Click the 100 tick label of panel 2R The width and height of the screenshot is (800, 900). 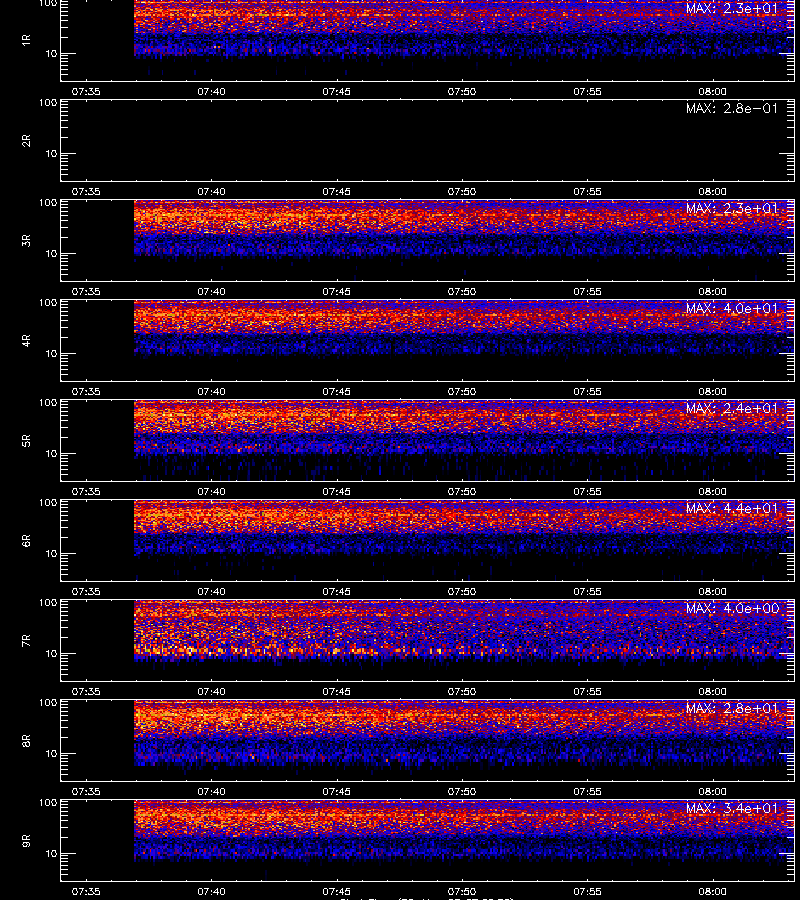click(x=48, y=103)
